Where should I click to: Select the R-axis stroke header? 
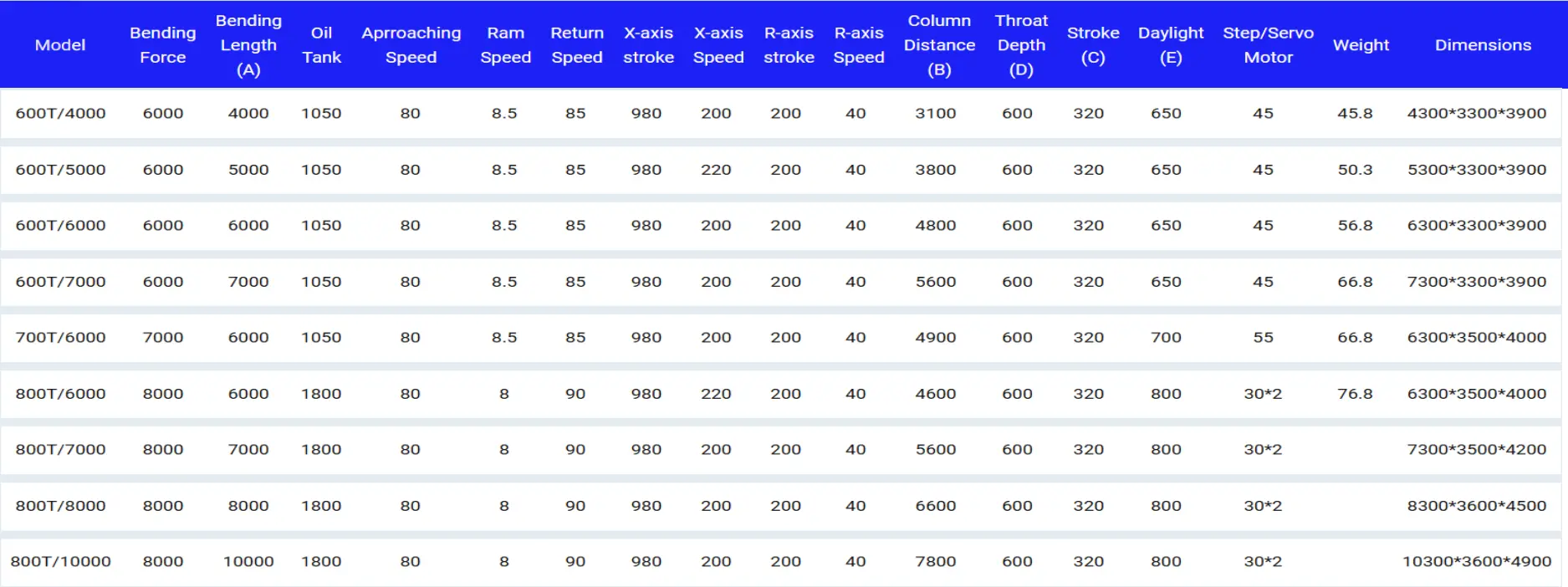point(789,45)
